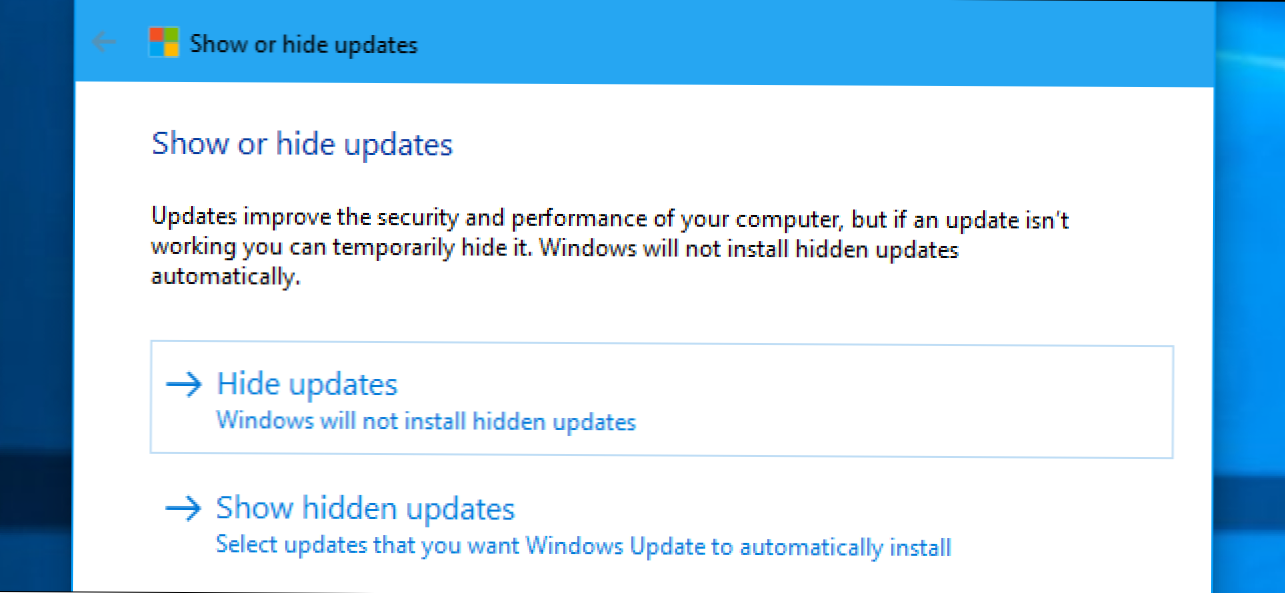Click the Show or hide updates title bar text
The width and height of the screenshot is (1285, 593).
coord(303,44)
